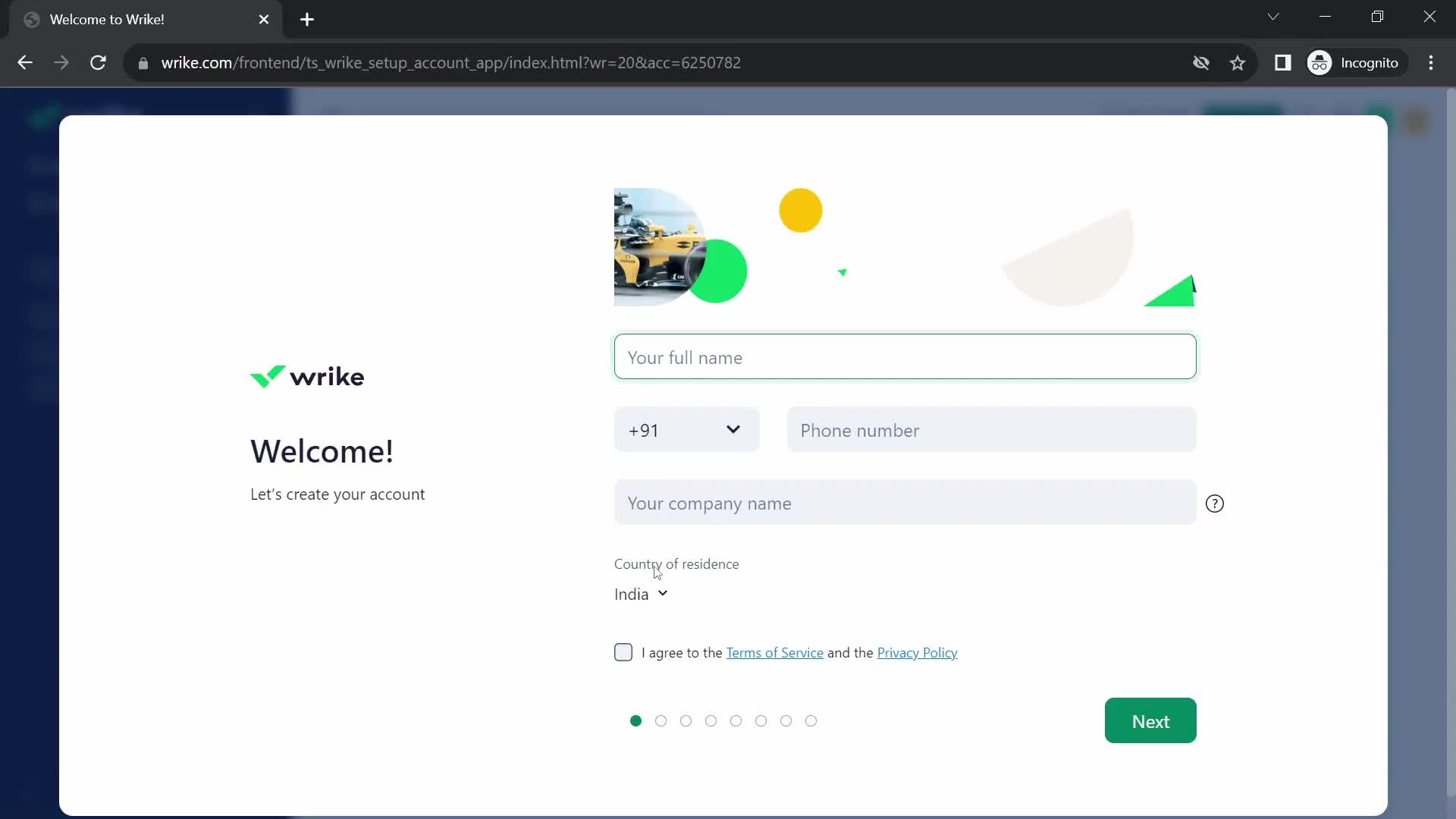
Task: Click the Next button
Action: (1150, 720)
